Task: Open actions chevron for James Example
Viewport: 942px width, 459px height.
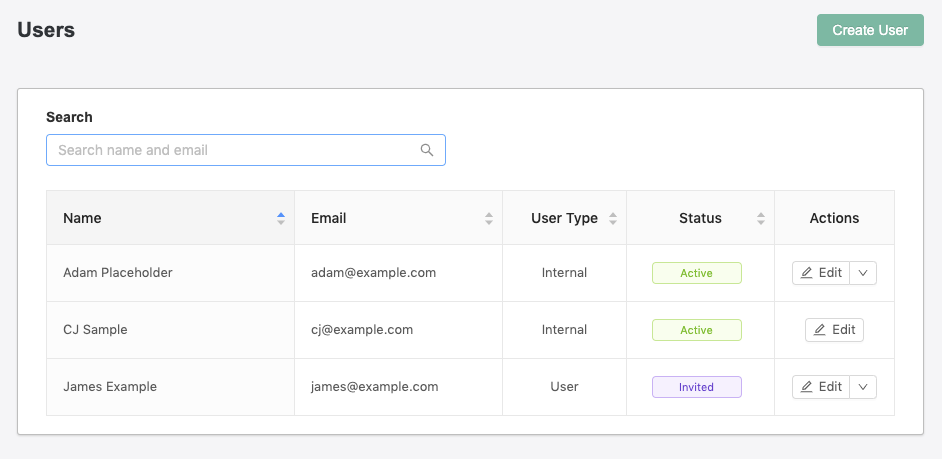Action: pyautogui.click(x=863, y=387)
